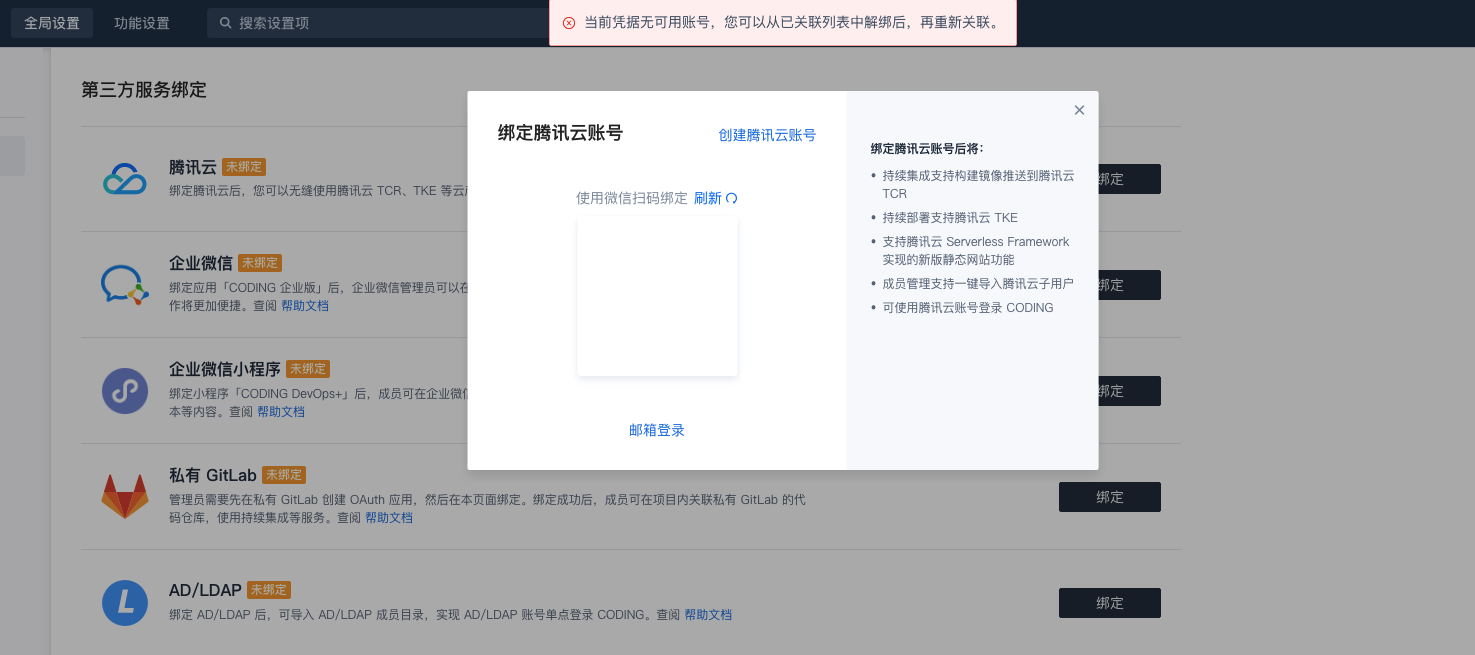Click the 第三方服务绑定 heading
1475x655 pixels.
(x=144, y=90)
